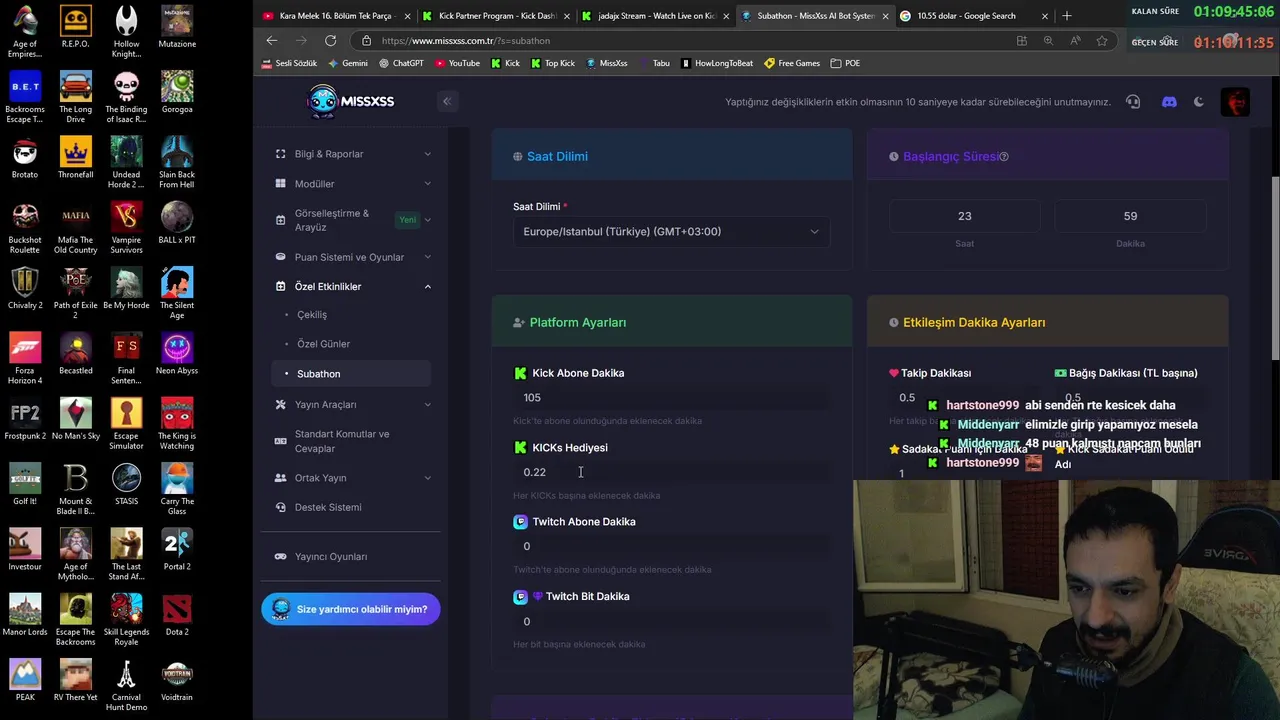The image size is (1280, 720).
Task: Open Discord icon in site header
Action: [x=1169, y=101]
